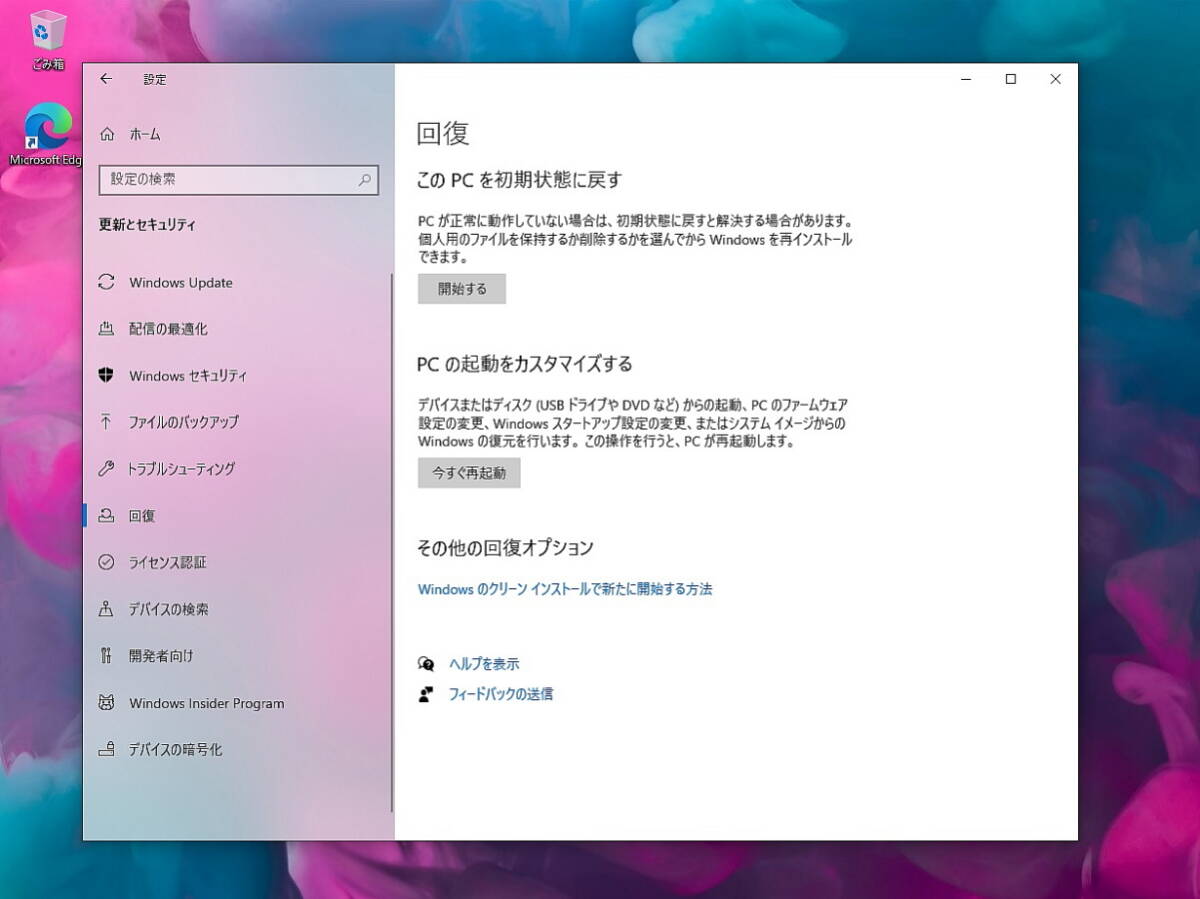Click the ファイルのバックアップ arrow icon
The image size is (1200, 899).
106,422
